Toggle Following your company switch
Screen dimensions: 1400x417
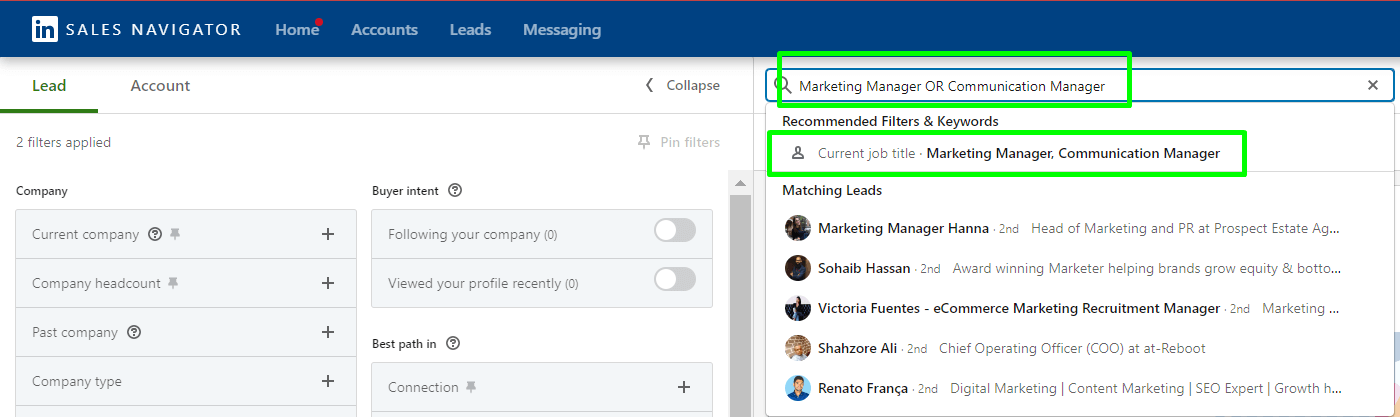pyautogui.click(x=675, y=231)
